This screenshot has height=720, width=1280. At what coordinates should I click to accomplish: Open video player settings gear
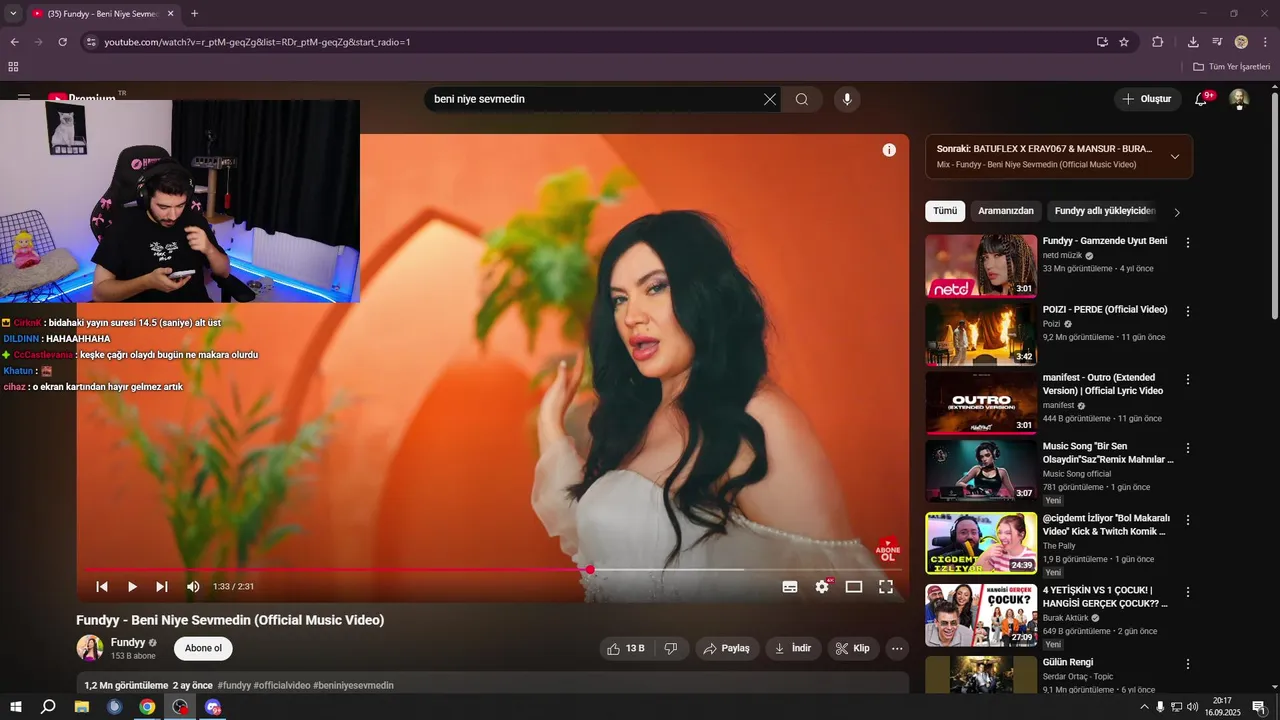(x=822, y=587)
